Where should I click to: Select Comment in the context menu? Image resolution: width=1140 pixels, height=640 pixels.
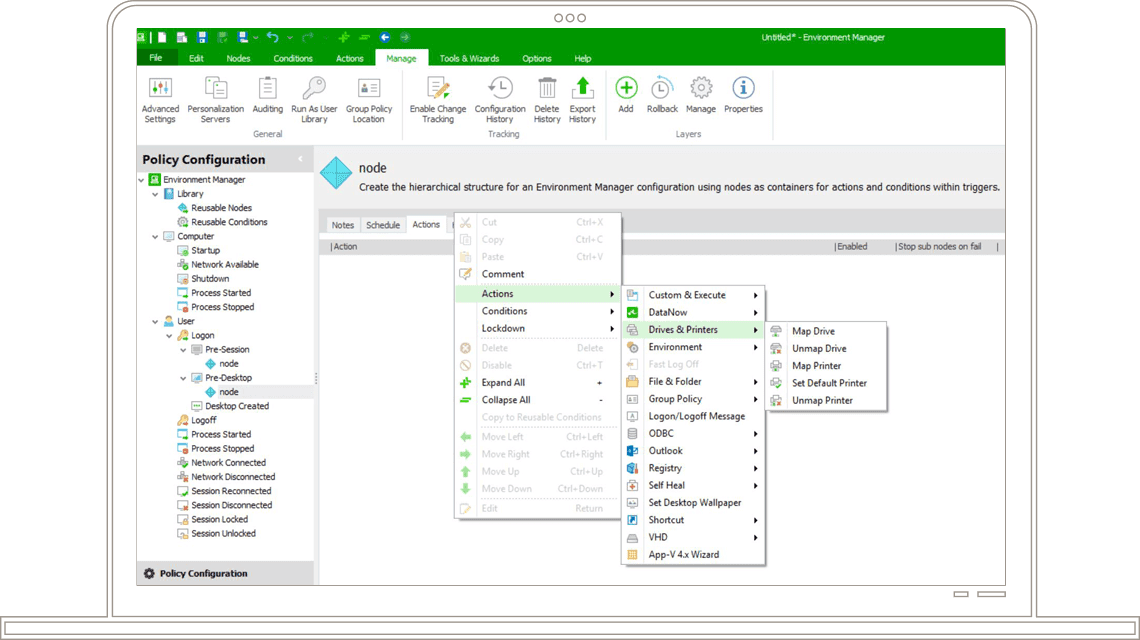coord(538,274)
